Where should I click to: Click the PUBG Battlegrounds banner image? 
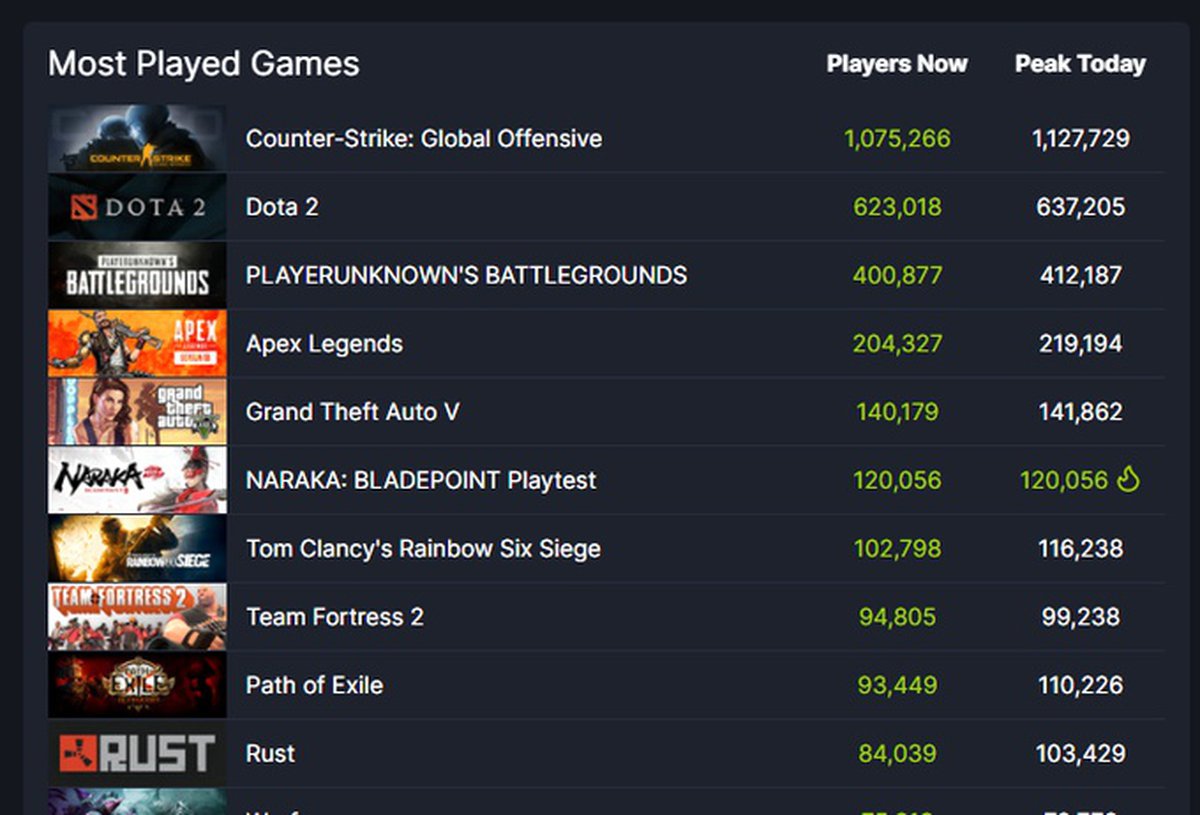[x=137, y=275]
